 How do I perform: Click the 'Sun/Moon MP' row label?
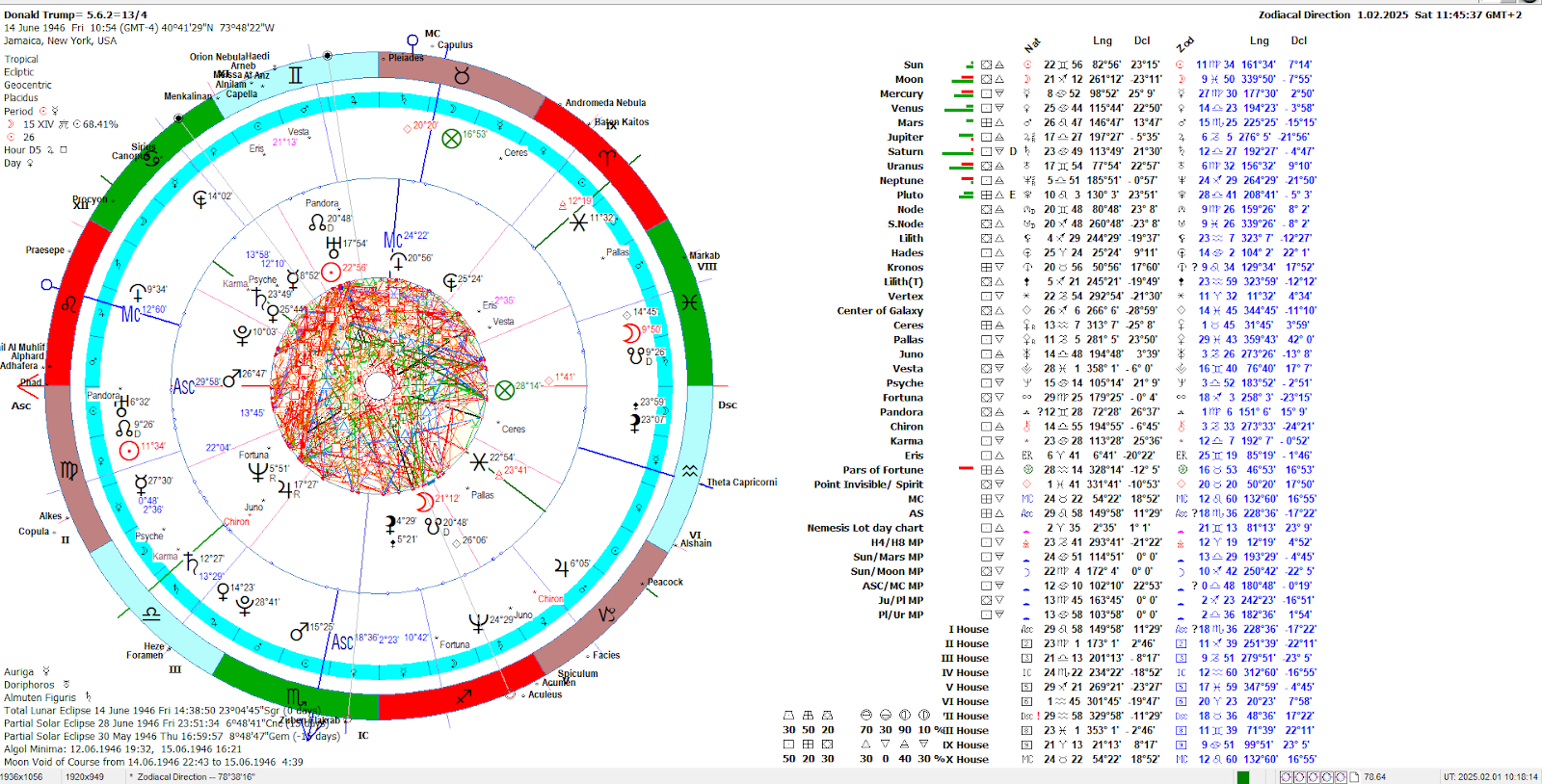[x=887, y=571]
